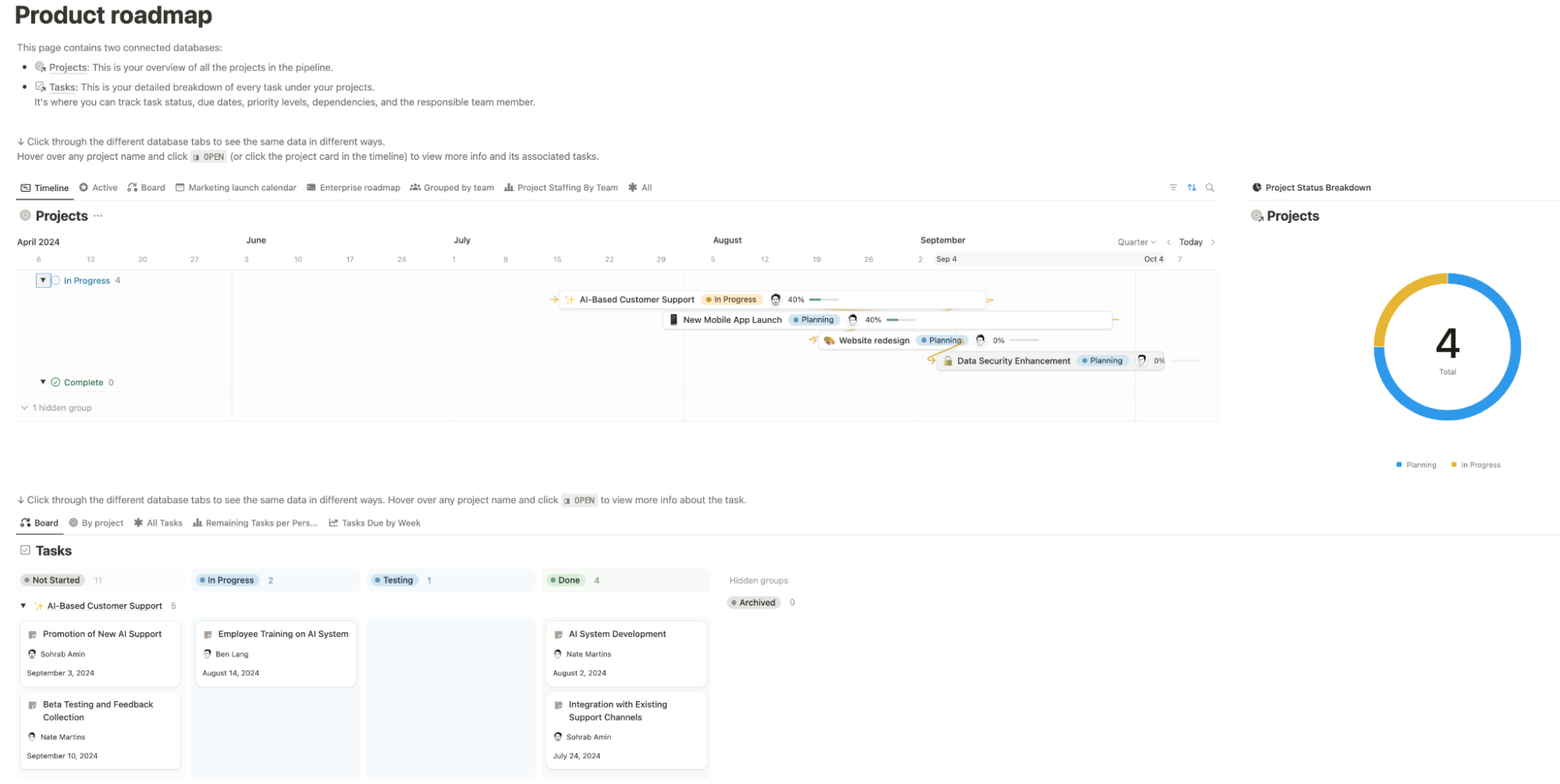Screen dimensions: 1560x784
Task: Click the Not Started status column tag
Action: [x=52, y=580]
